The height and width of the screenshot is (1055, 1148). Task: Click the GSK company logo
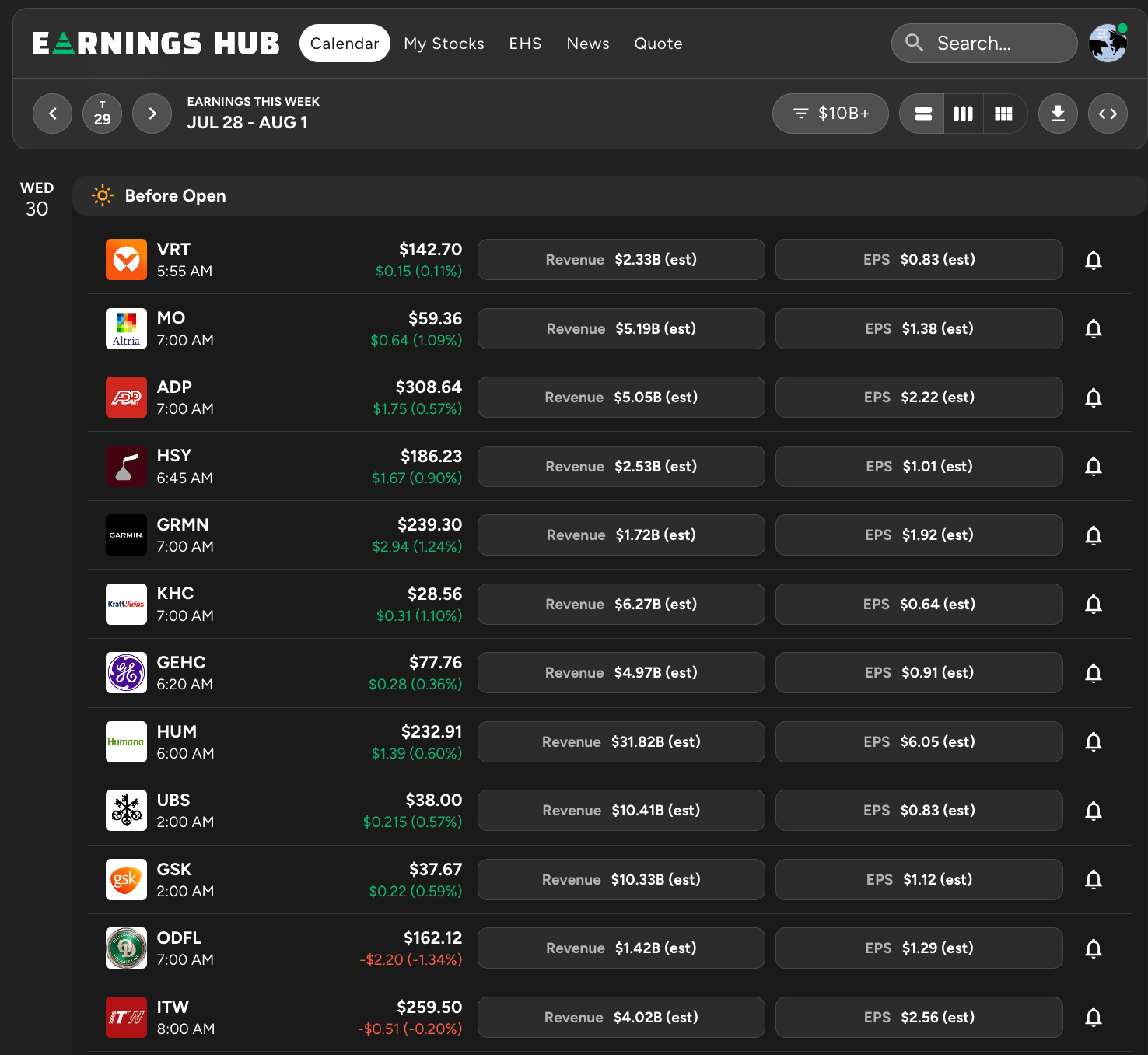(x=126, y=879)
